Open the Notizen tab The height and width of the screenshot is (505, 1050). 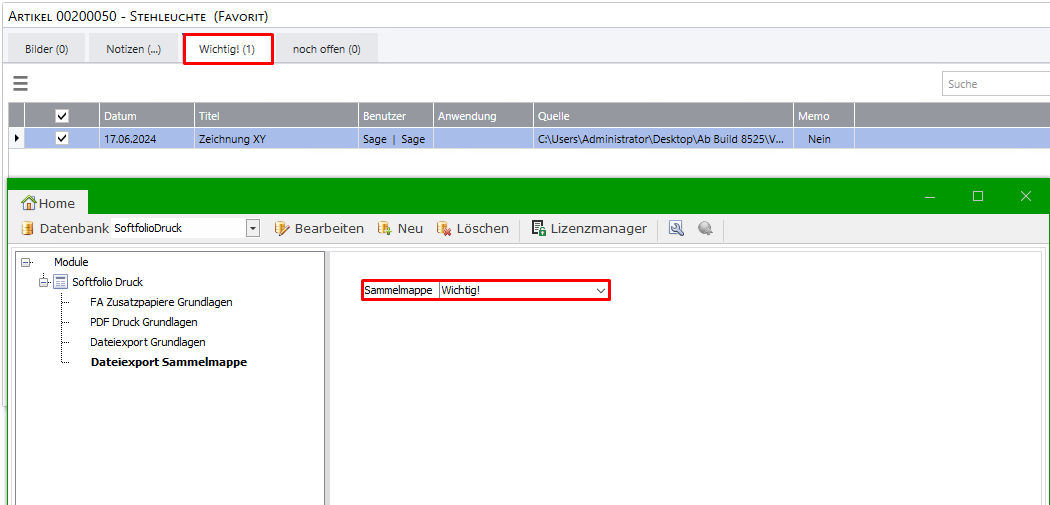133,49
